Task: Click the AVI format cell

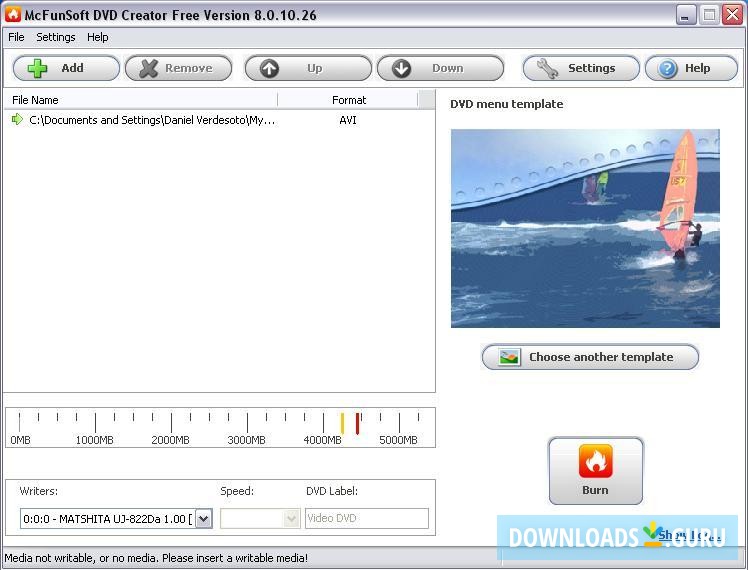Action: tap(348, 120)
